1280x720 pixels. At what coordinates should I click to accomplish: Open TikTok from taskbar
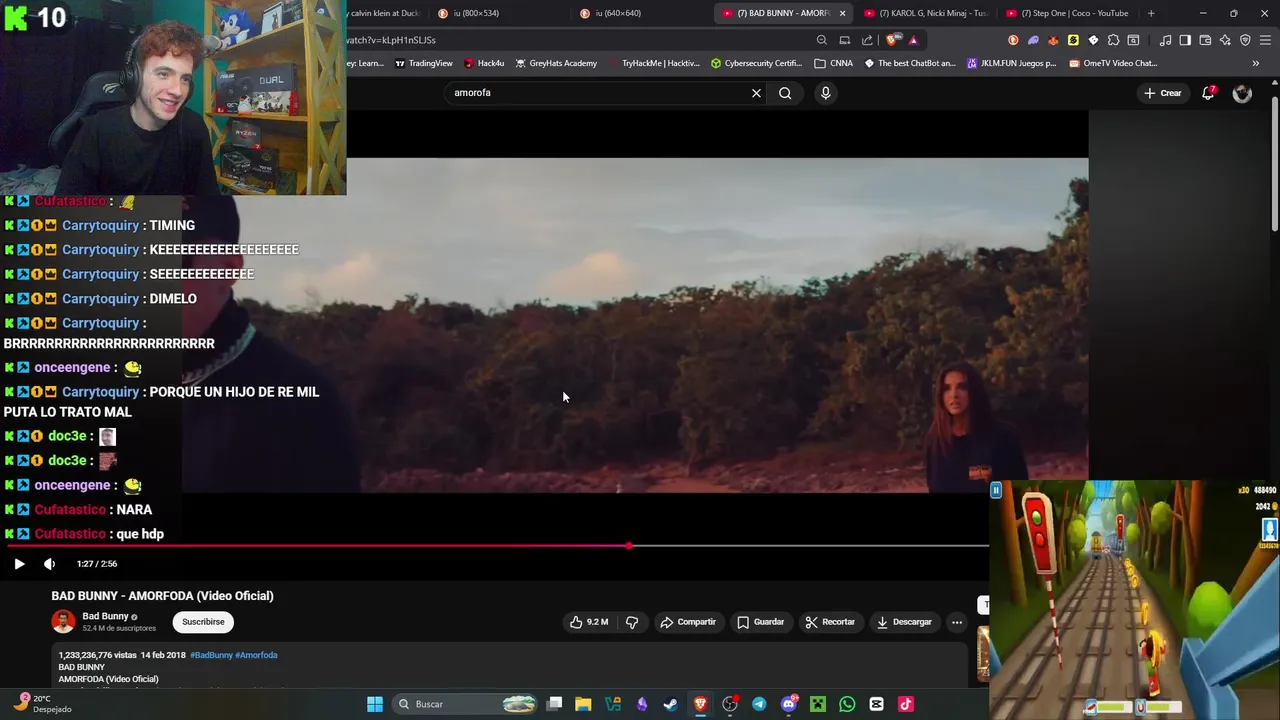coord(906,704)
